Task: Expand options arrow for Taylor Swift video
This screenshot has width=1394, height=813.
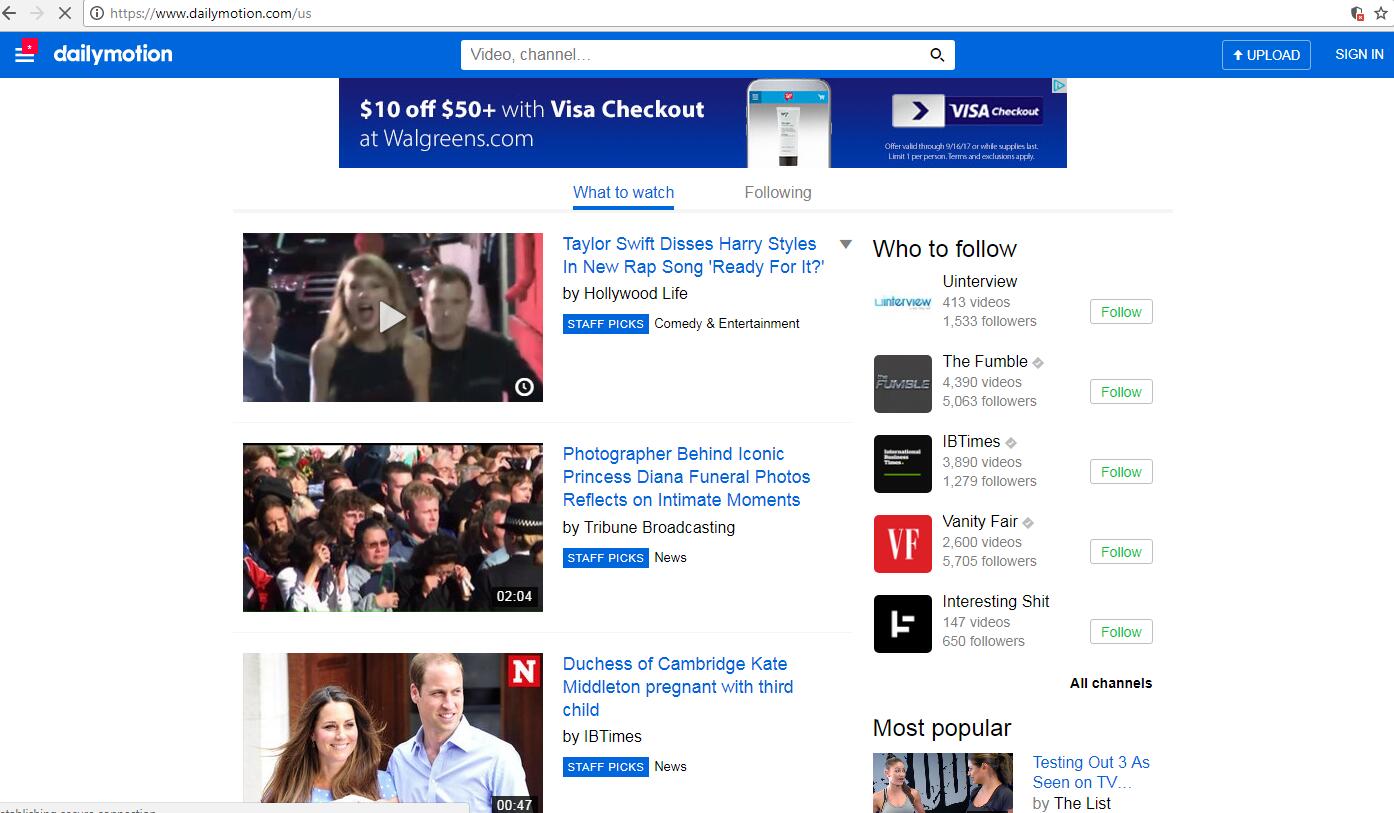Action: (x=846, y=244)
